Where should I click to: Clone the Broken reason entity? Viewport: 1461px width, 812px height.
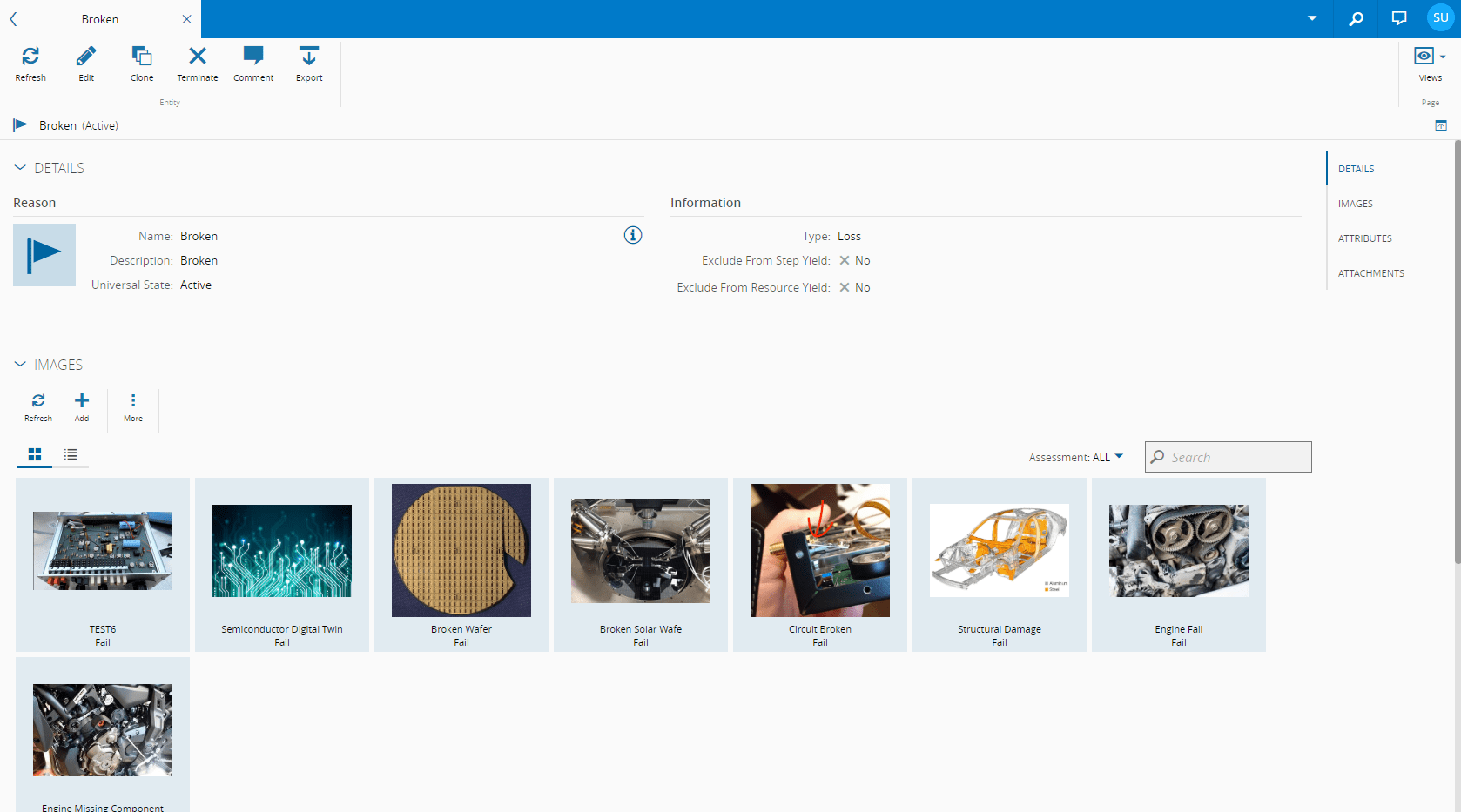pos(142,57)
